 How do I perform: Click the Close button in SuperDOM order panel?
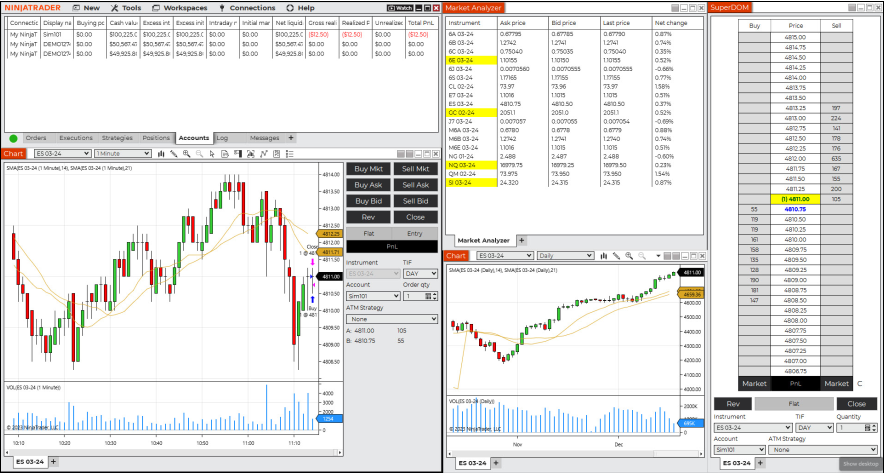(x=857, y=404)
